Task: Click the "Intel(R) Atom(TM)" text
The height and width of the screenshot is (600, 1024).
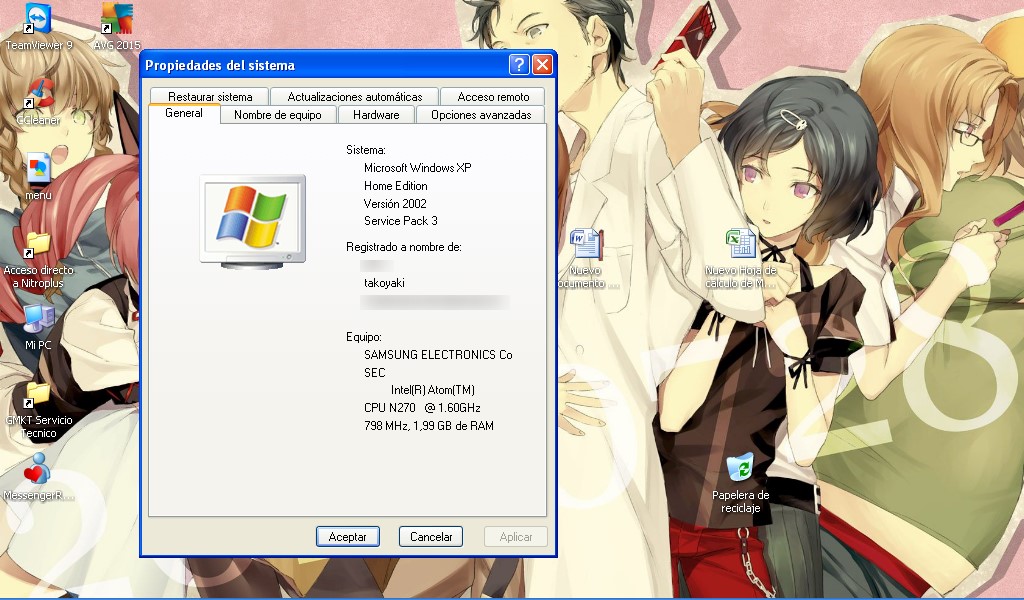Action: [432, 390]
